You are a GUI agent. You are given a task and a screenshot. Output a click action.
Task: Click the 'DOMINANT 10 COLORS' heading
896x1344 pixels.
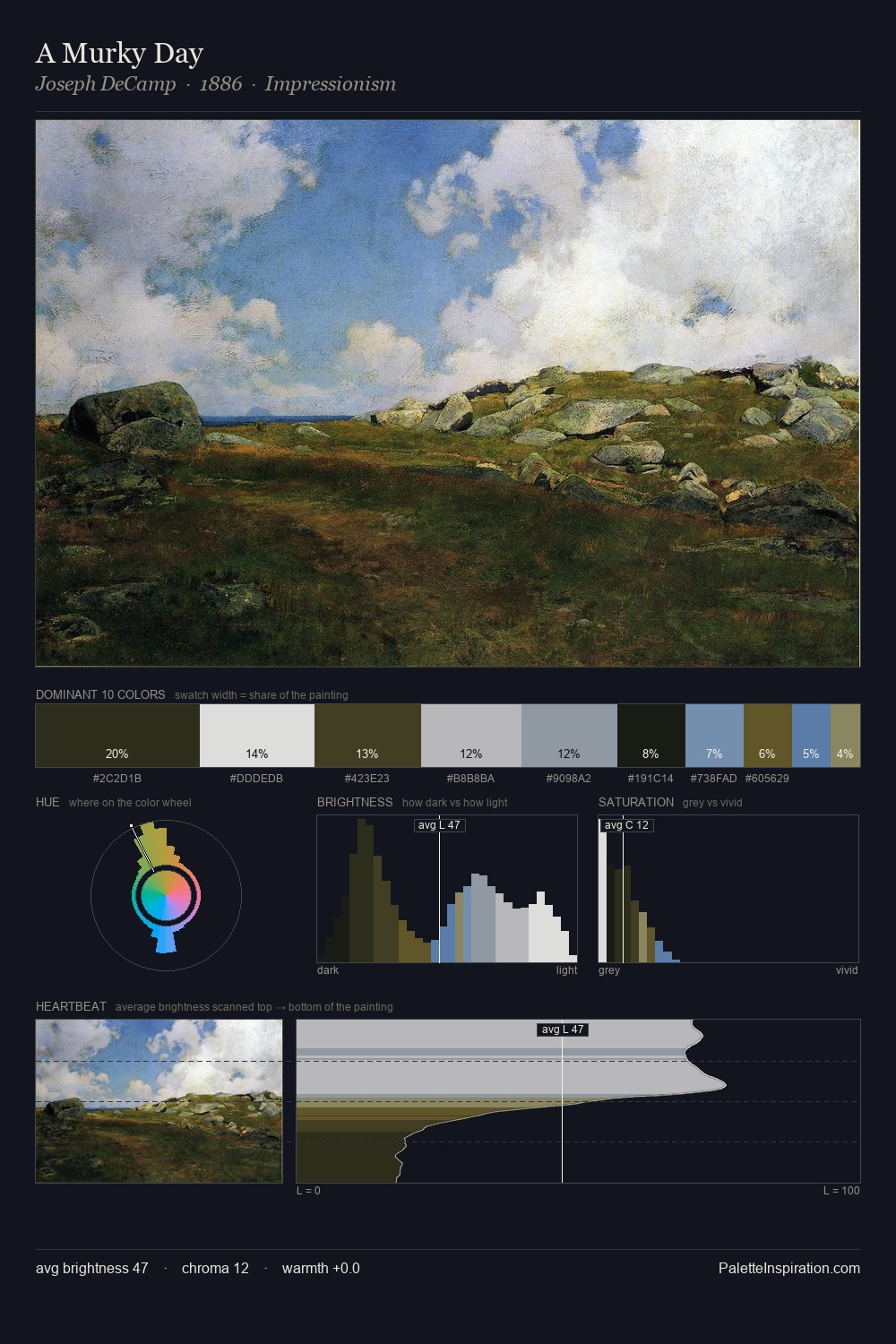[x=100, y=694]
